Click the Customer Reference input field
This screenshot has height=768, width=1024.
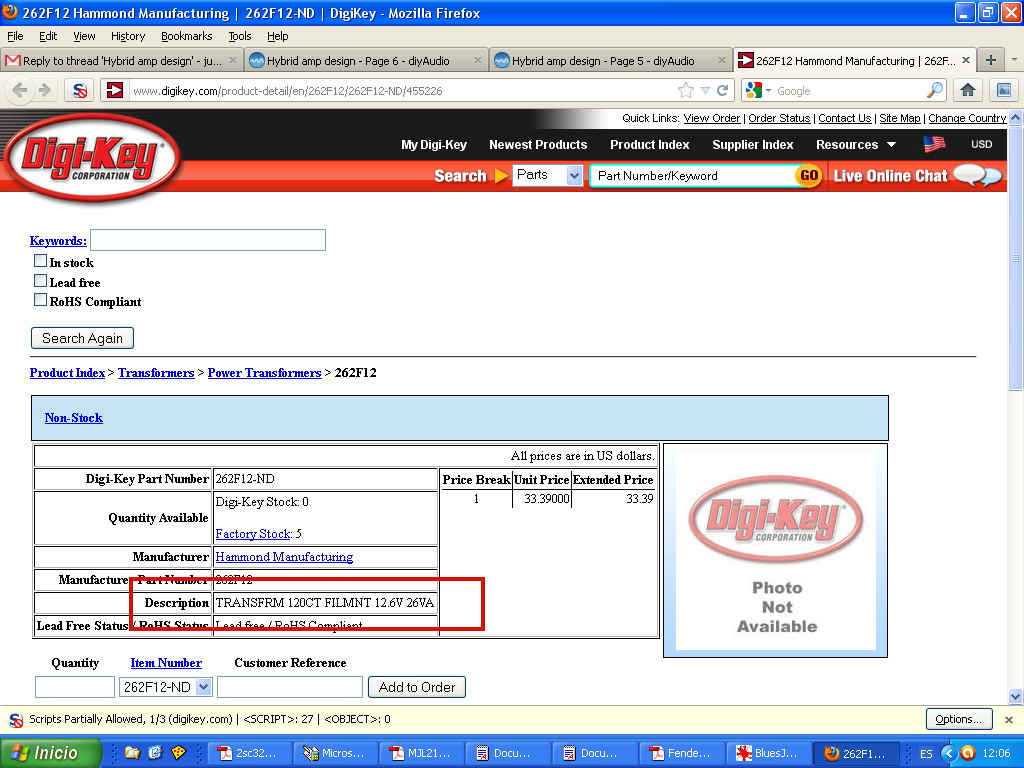290,687
